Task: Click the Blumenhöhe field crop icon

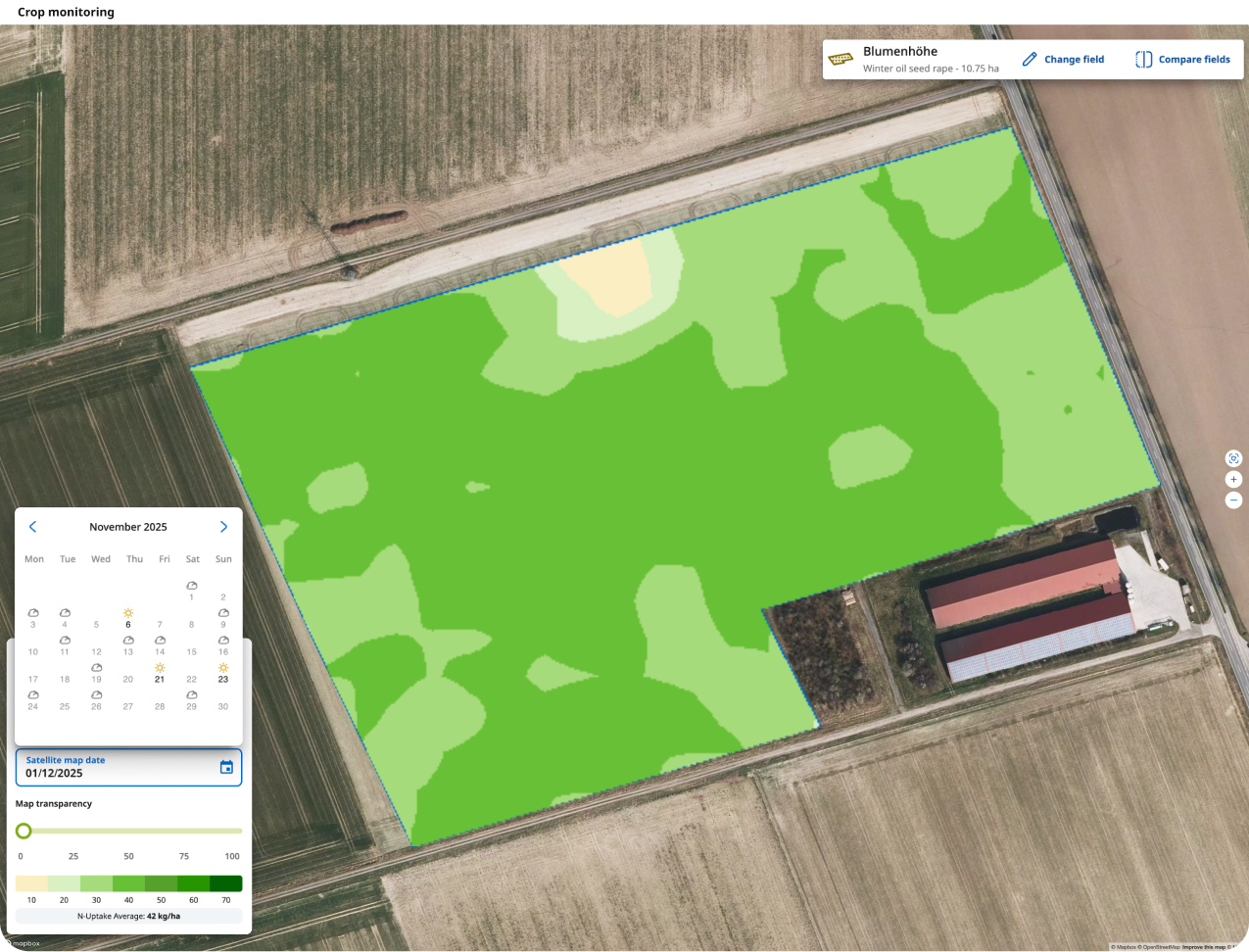Action: pos(841,60)
